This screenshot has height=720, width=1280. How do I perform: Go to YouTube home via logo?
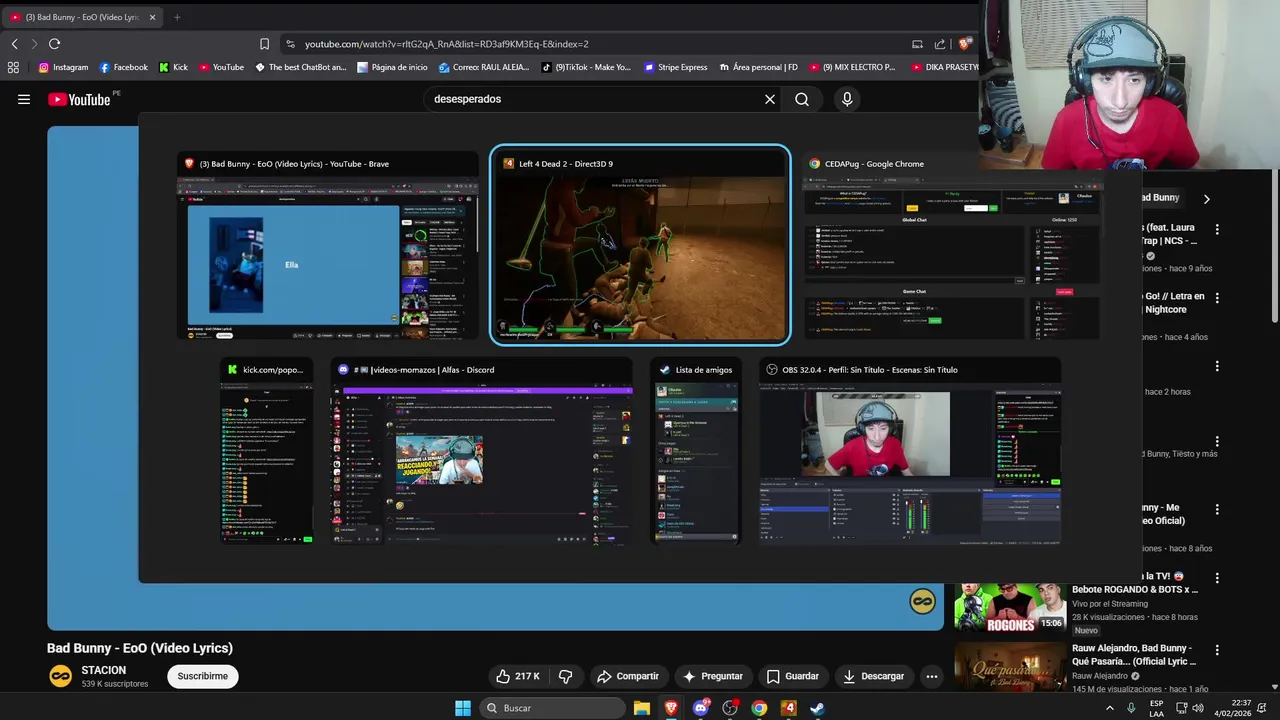pyautogui.click(x=79, y=99)
